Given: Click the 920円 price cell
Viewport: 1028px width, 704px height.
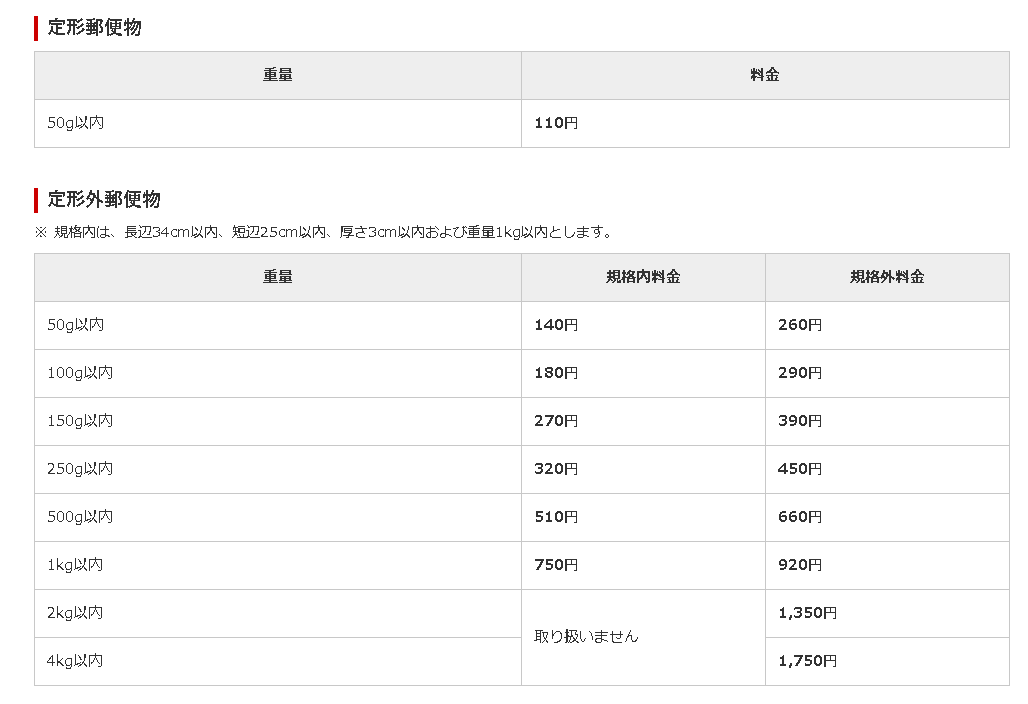Looking at the screenshot, I should pyautogui.click(x=887, y=565).
